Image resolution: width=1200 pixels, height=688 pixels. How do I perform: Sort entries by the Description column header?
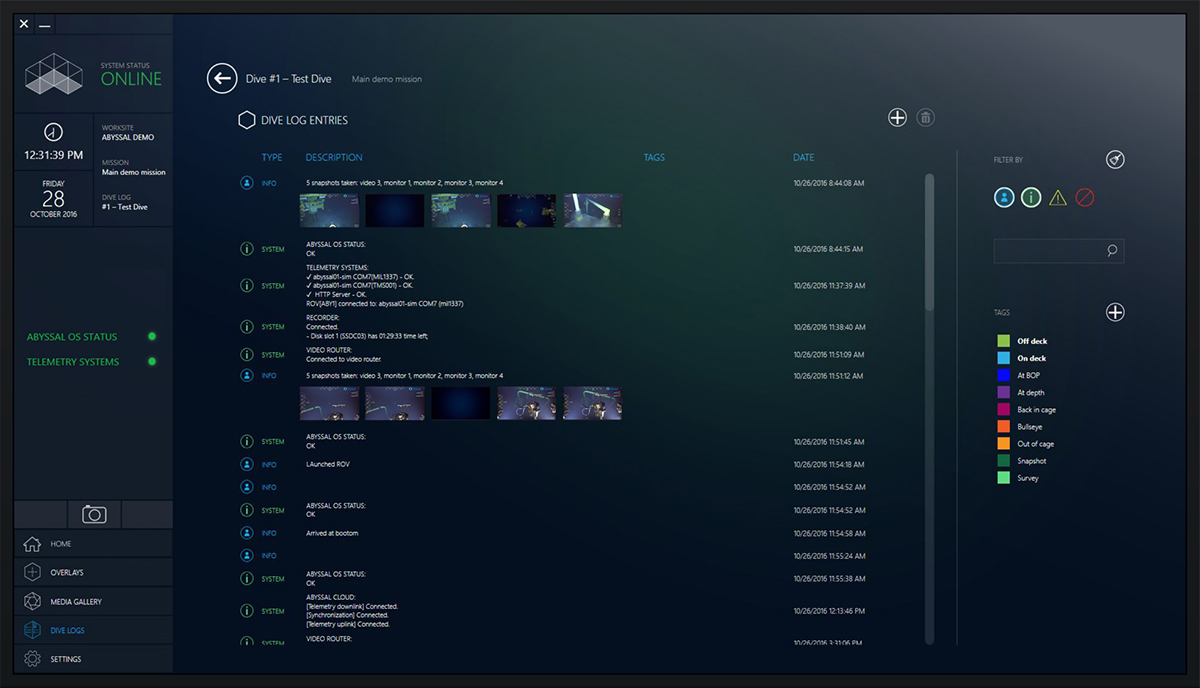[x=334, y=158]
